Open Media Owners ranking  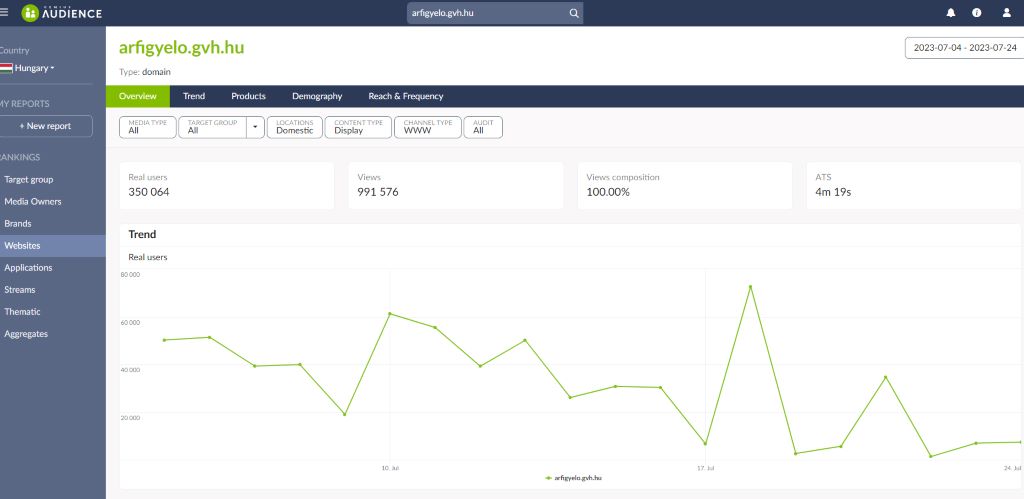point(33,202)
